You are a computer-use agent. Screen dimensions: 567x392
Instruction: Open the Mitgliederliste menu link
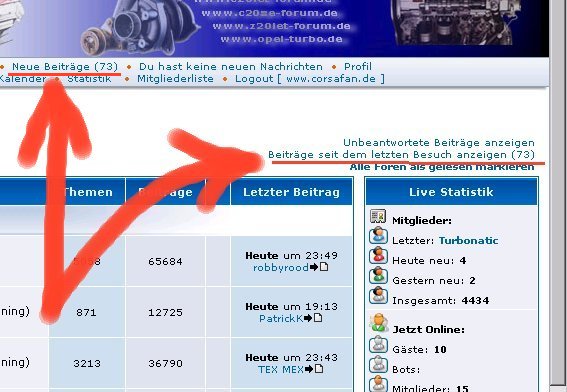[175, 78]
